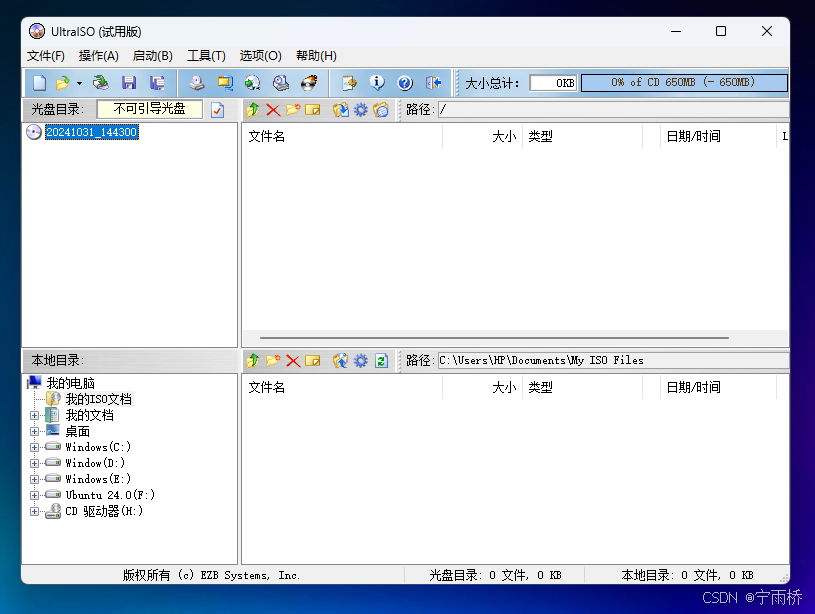Open the 帮助(H) menu

(x=316, y=56)
